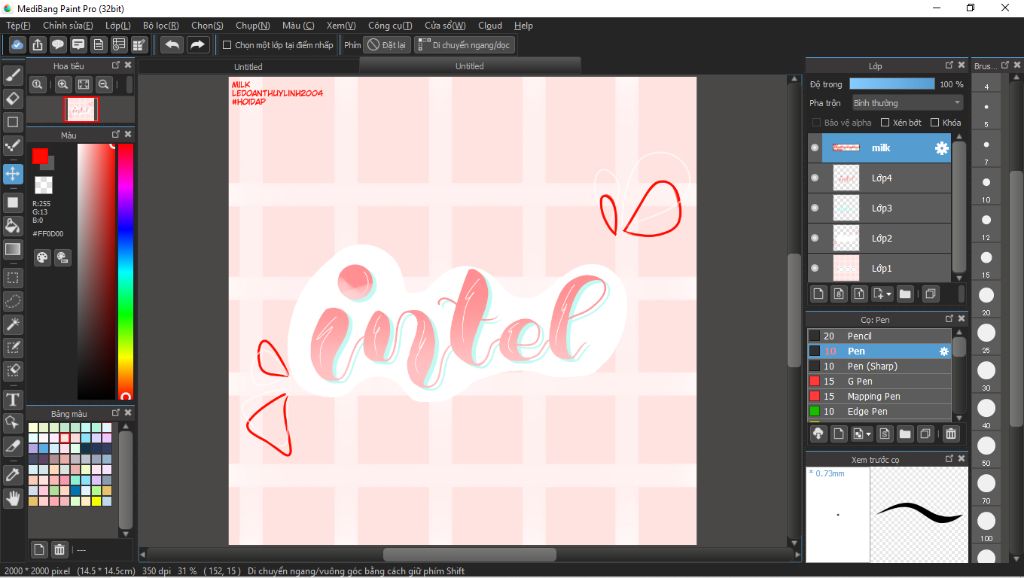
Task: Click the 'Đặt lại' reset button
Action: 387,45
